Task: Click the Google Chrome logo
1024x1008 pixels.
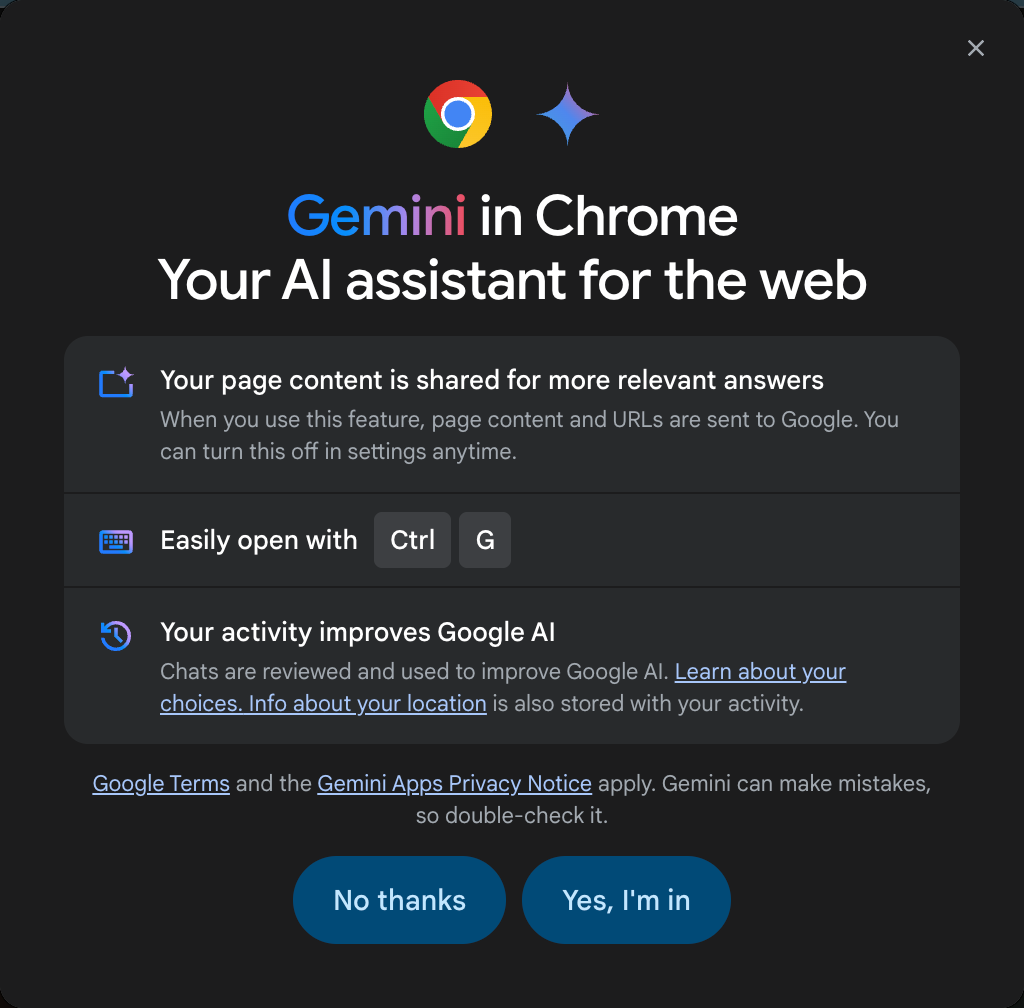Action: pos(458,114)
